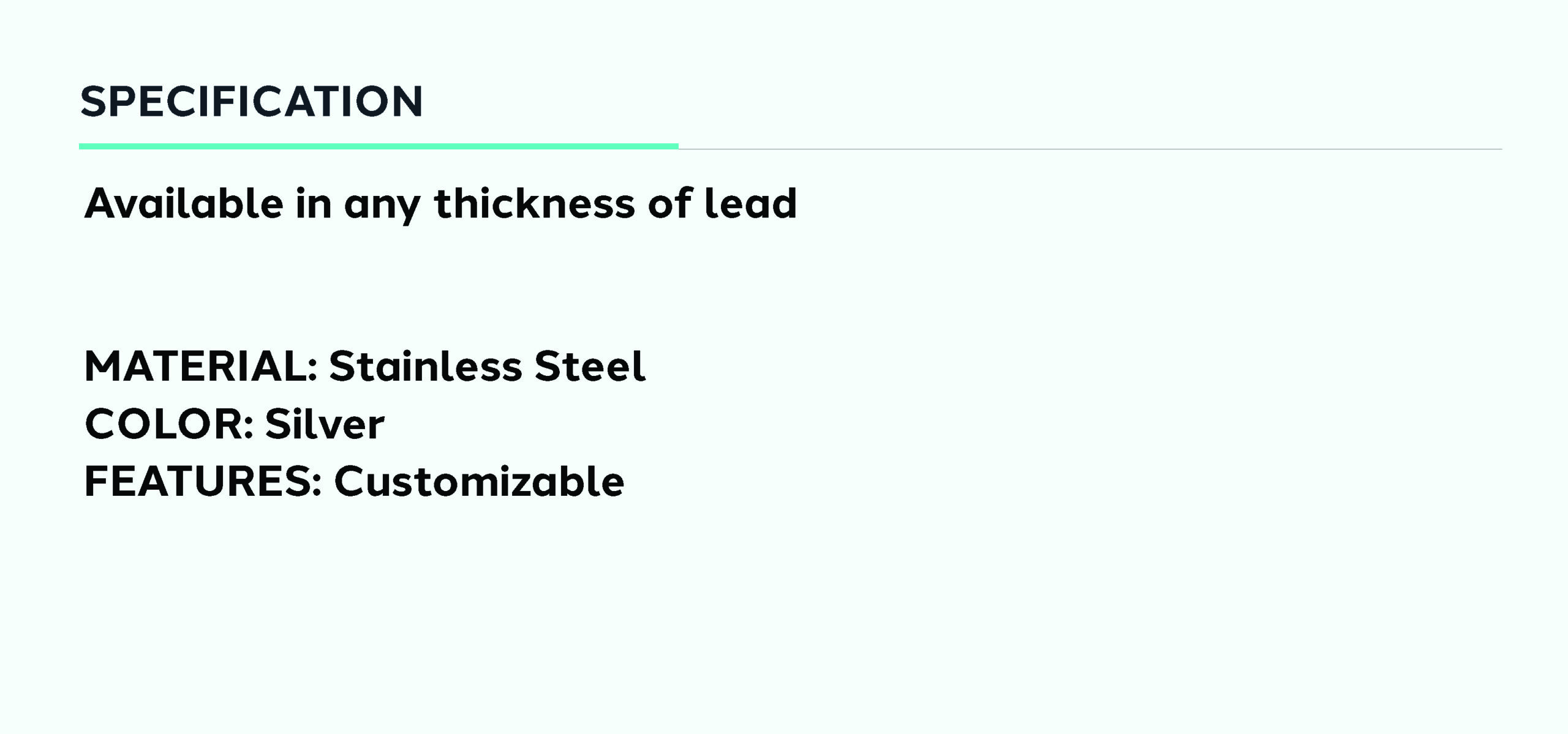This screenshot has width=1568, height=734.
Task: Click the word 'thickness'
Action: pos(535,203)
